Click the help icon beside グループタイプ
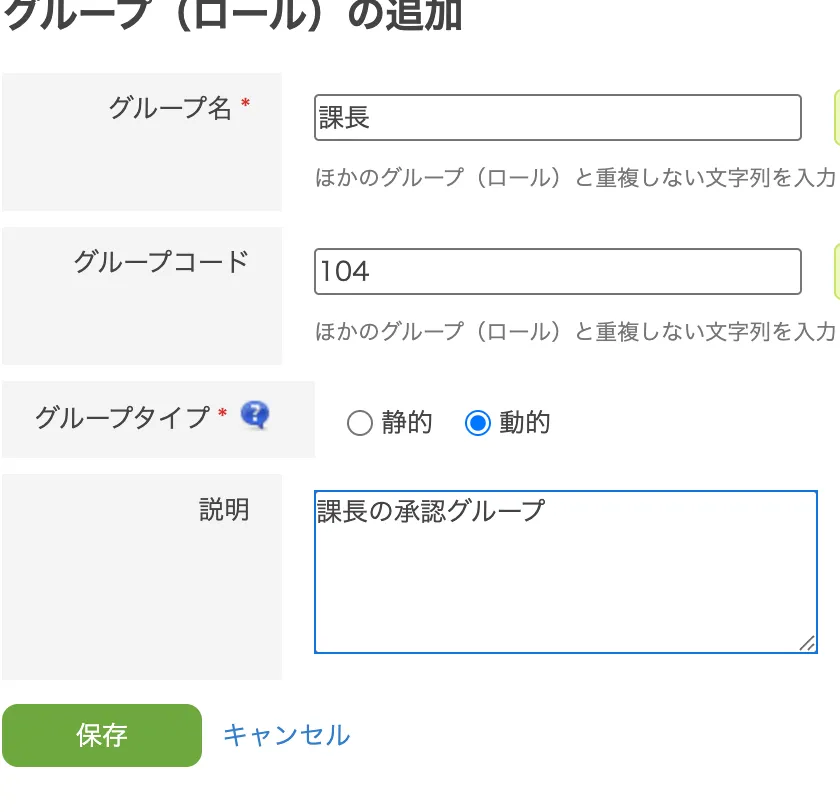Screen dimensions: 840x812 tap(255, 415)
